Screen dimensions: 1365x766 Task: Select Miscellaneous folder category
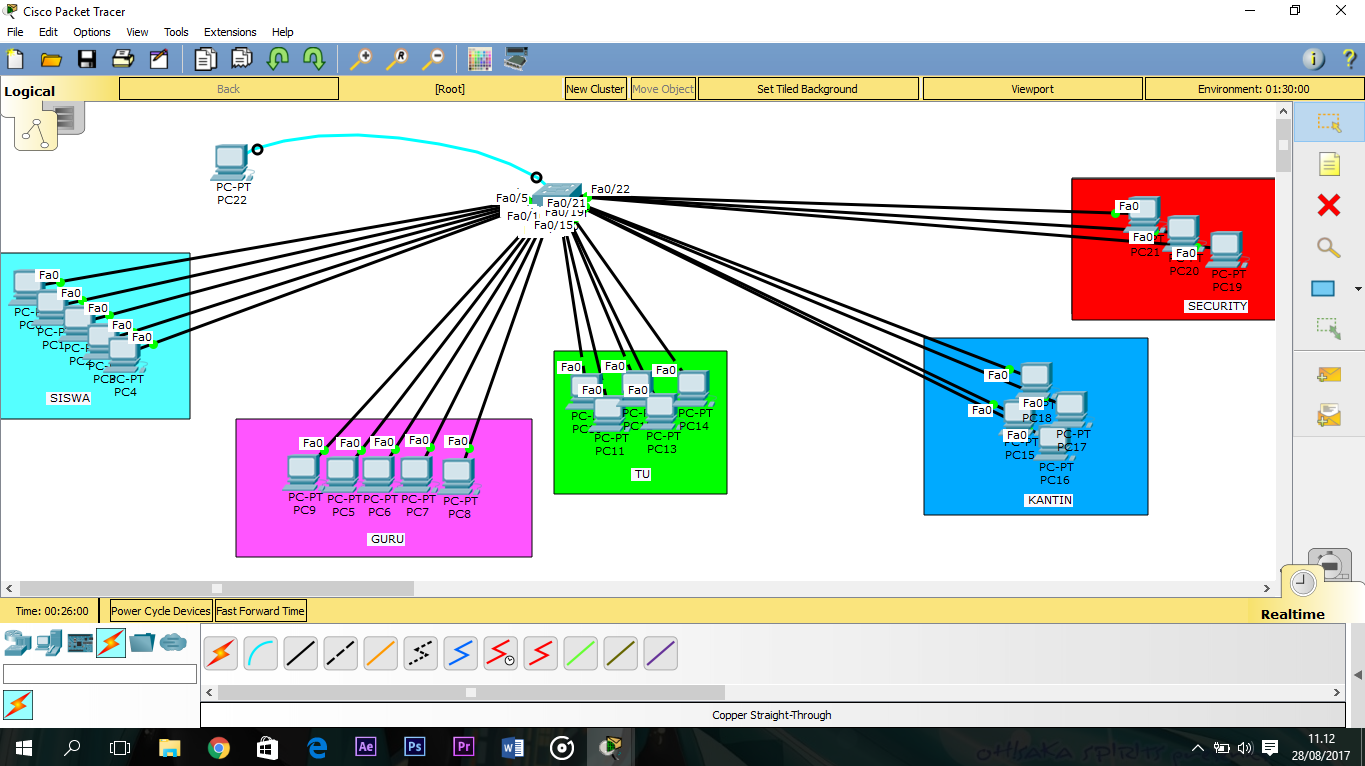(142, 642)
